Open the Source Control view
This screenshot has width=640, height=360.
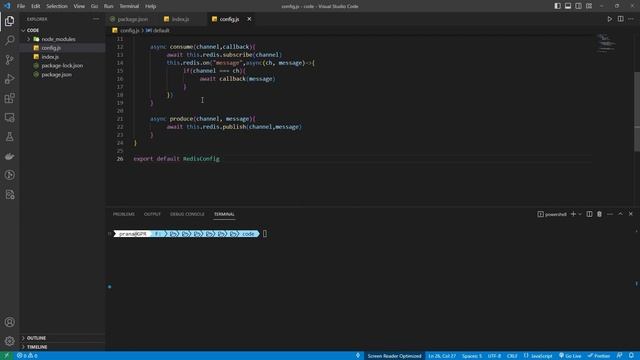click(x=9, y=60)
